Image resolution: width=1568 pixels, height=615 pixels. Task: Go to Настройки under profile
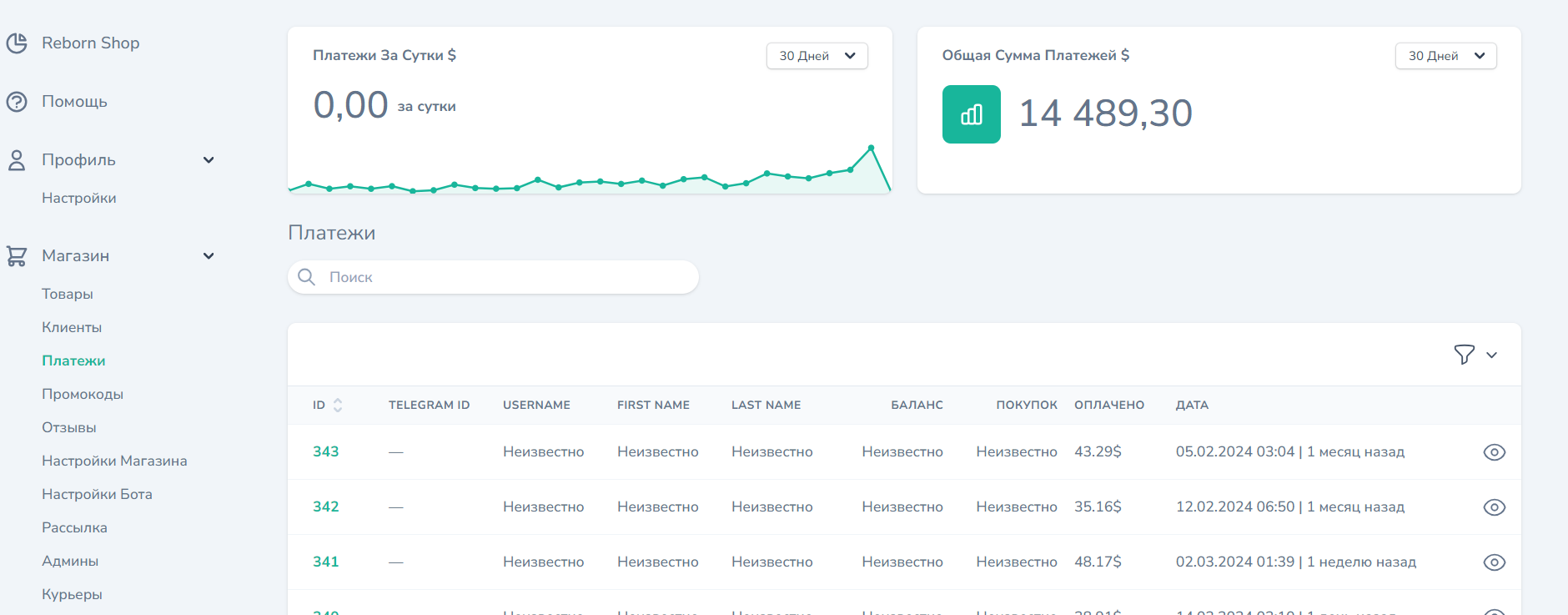click(79, 198)
